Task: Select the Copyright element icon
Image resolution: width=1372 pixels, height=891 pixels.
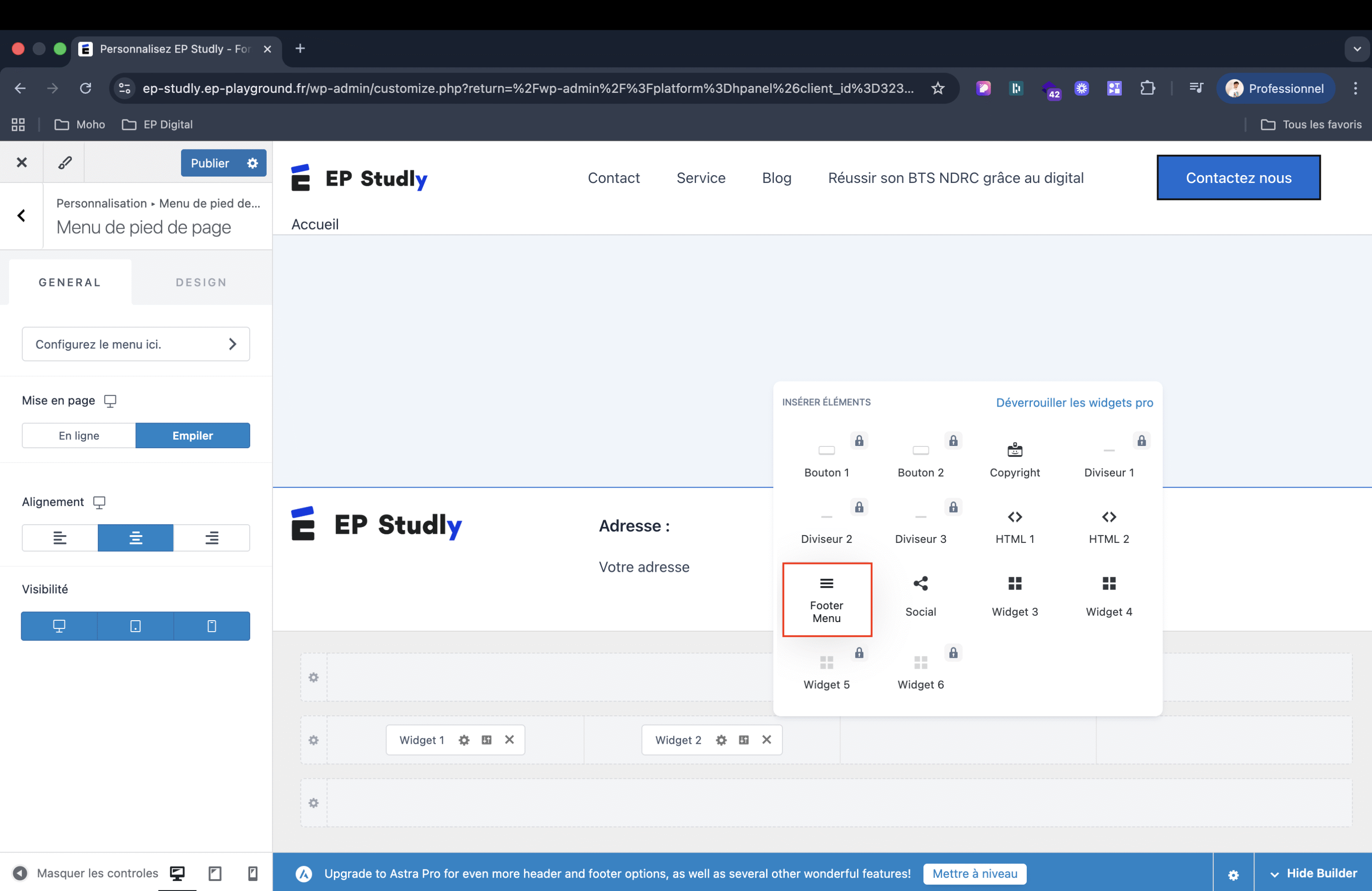Action: [1014, 450]
